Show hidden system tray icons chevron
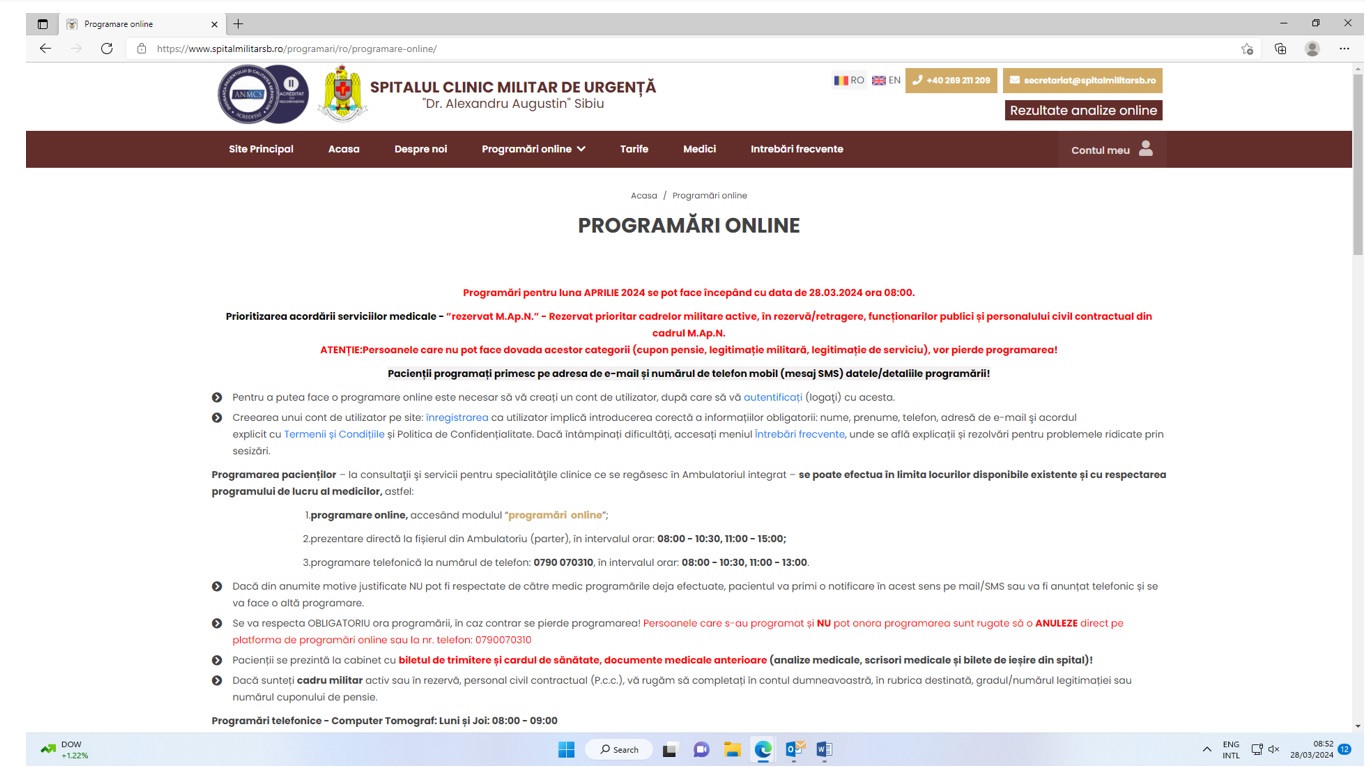Viewport: 1366px width, 767px height. (1206, 749)
